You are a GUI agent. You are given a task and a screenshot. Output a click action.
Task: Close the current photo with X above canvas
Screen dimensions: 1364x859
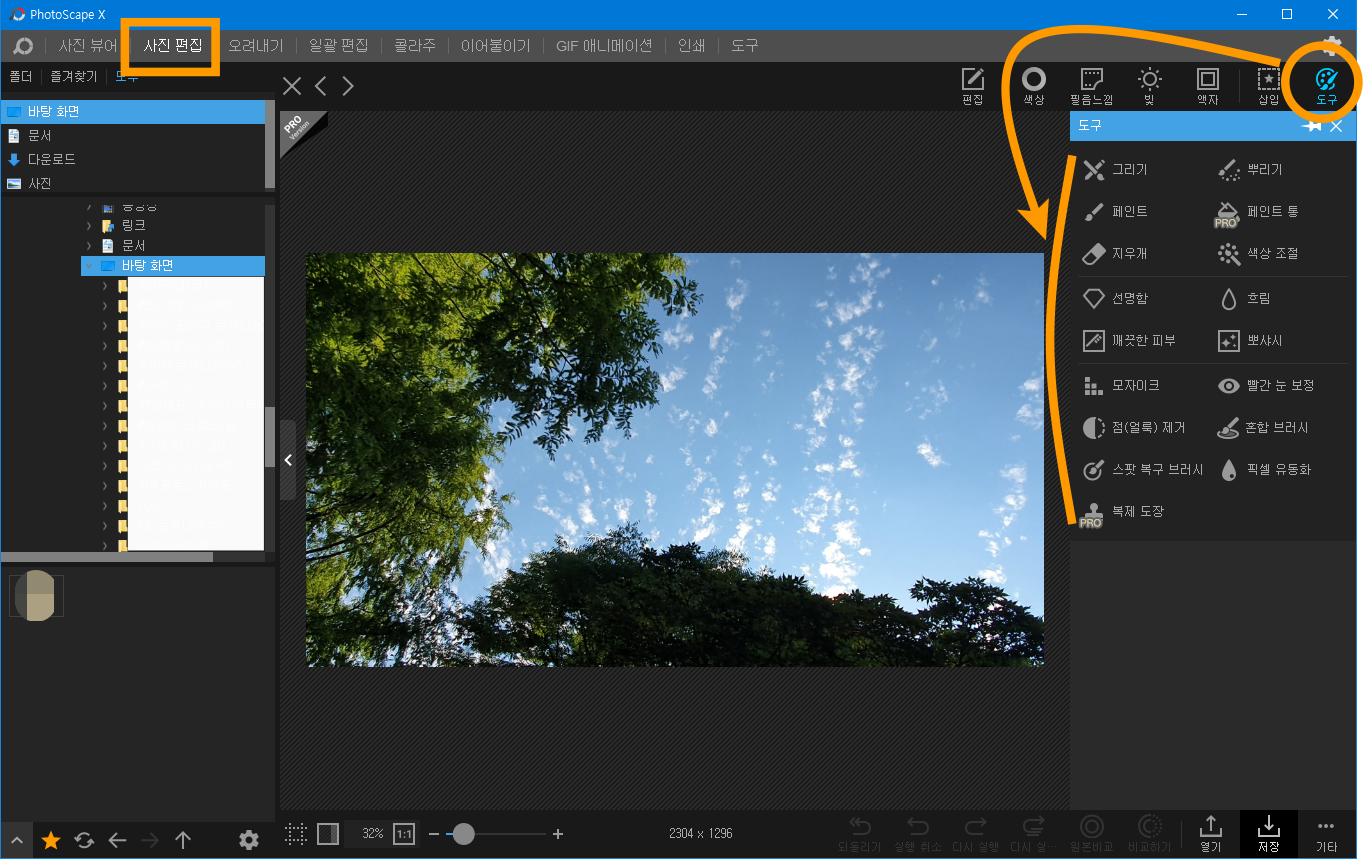(x=292, y=86)
